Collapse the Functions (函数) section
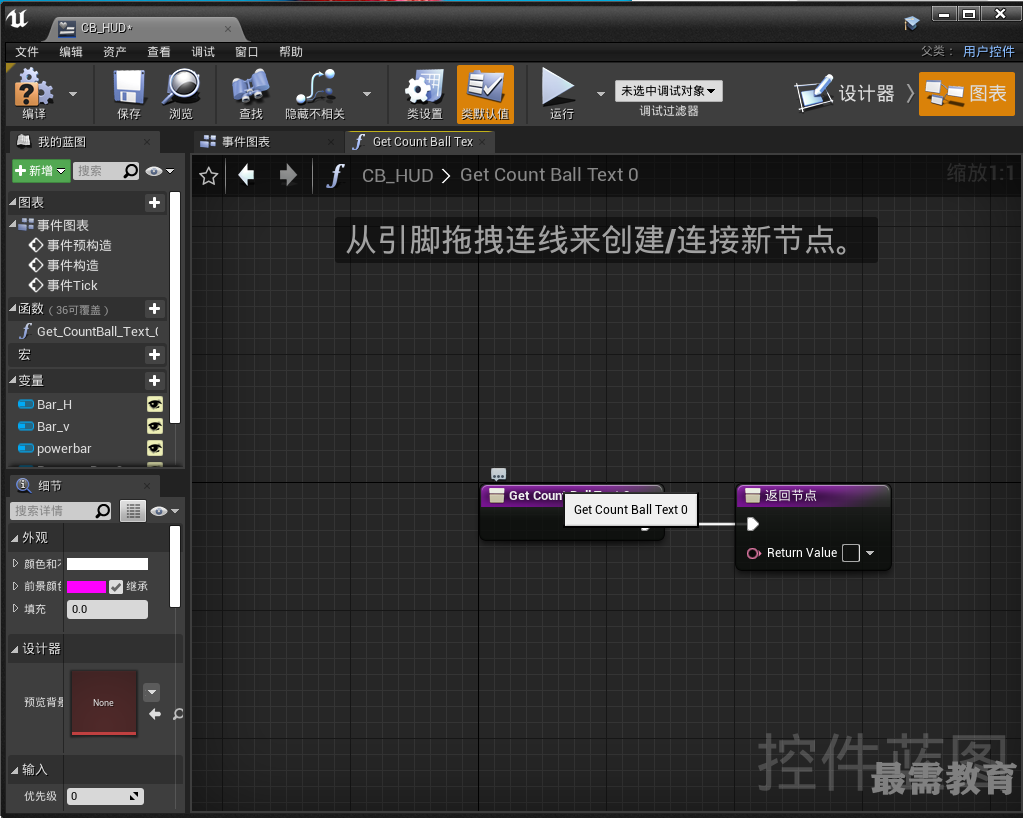Viewport: 1023px width, 818px height. (x=13, y=308)
